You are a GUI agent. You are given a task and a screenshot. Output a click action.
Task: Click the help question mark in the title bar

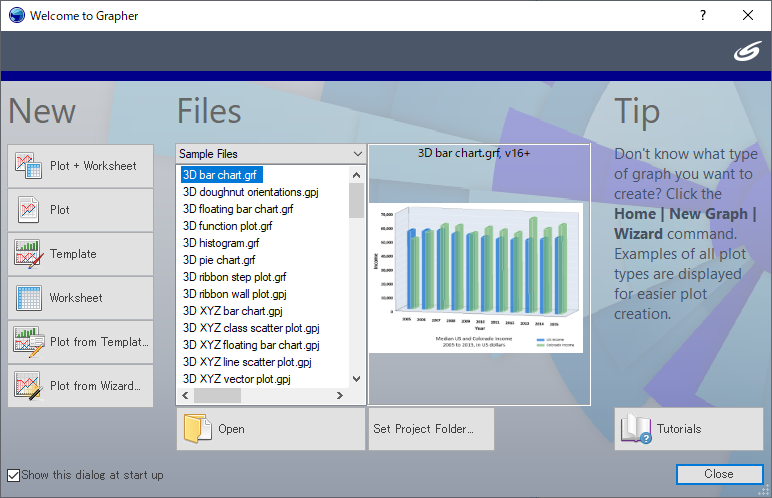click(x=703, y=15)
